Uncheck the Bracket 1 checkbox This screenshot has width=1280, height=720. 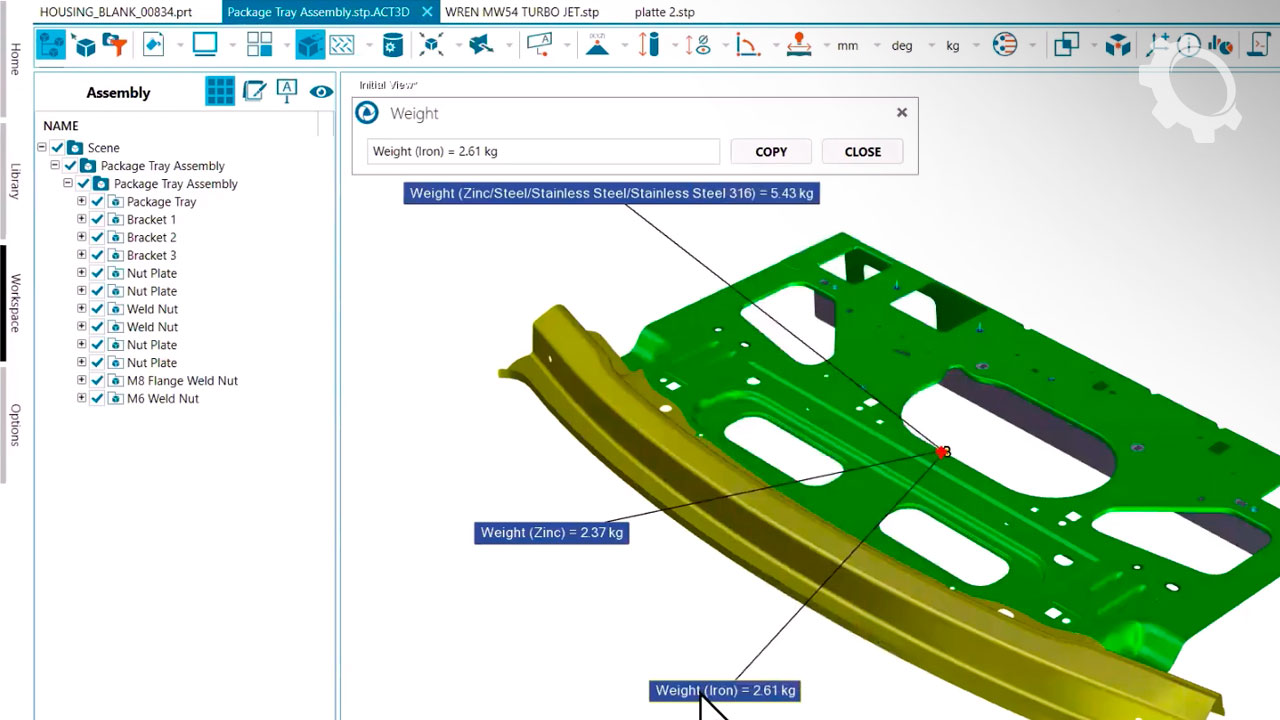pos(97,220)
